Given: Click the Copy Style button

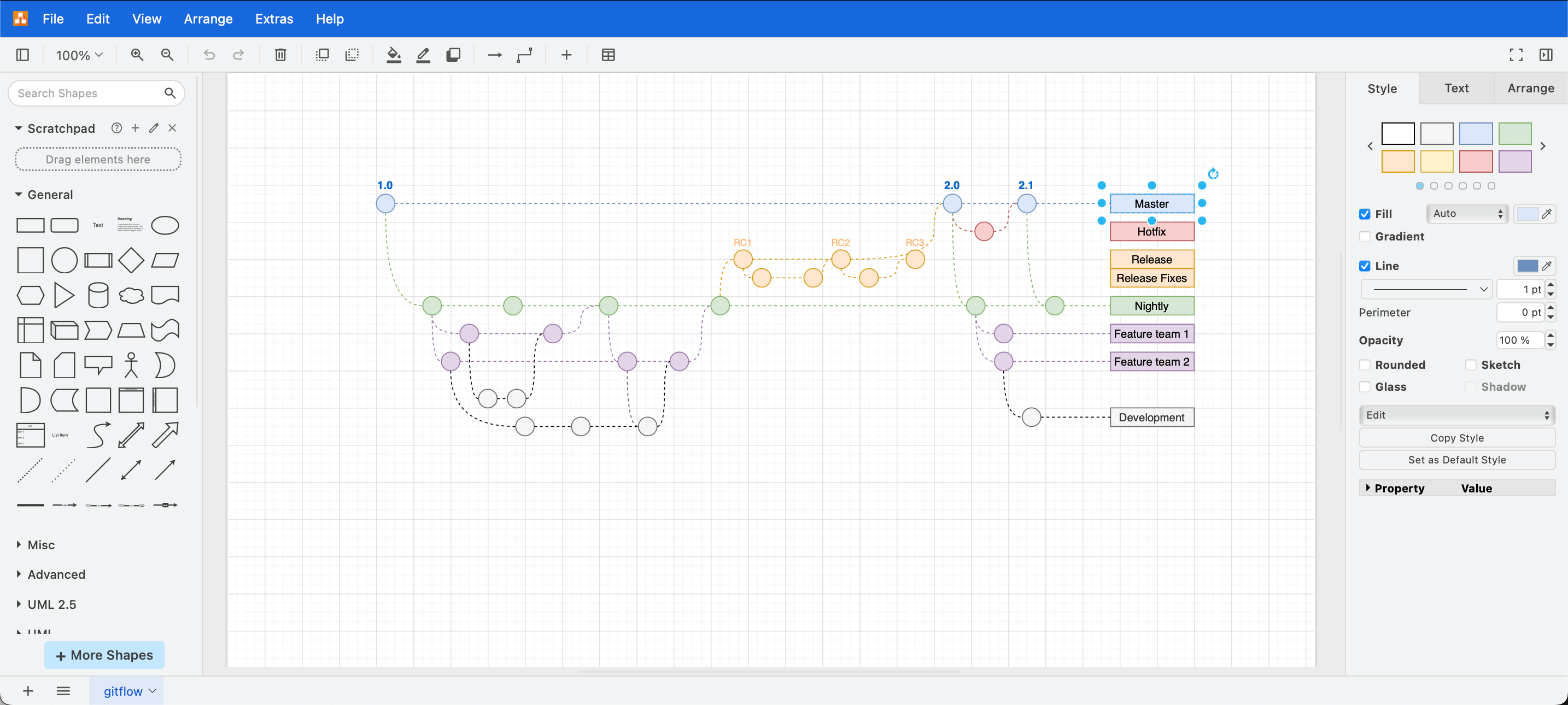Looking at the screenshot, I should [1457, 437].
